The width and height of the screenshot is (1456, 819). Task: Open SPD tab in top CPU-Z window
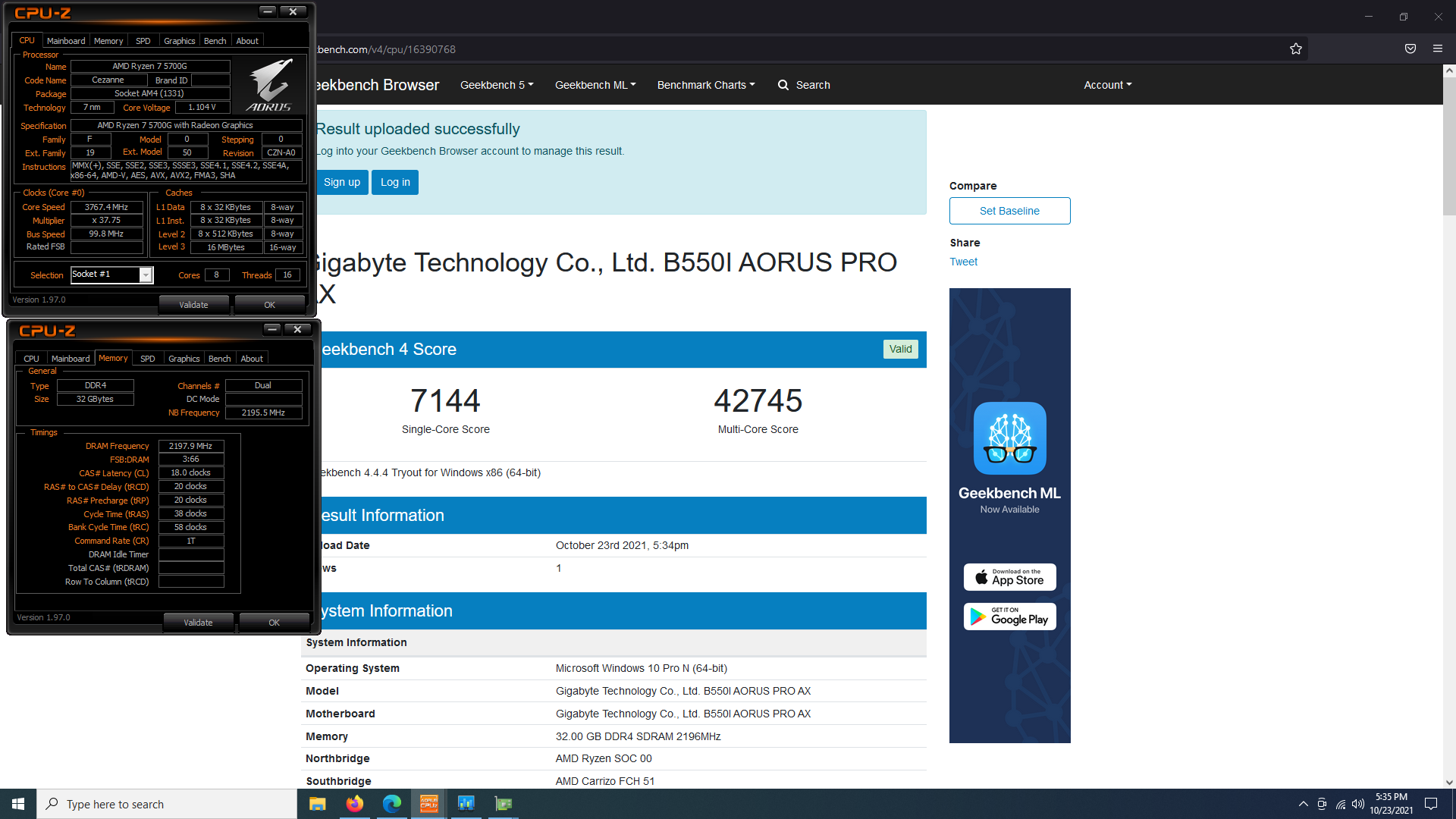(143, 41)
